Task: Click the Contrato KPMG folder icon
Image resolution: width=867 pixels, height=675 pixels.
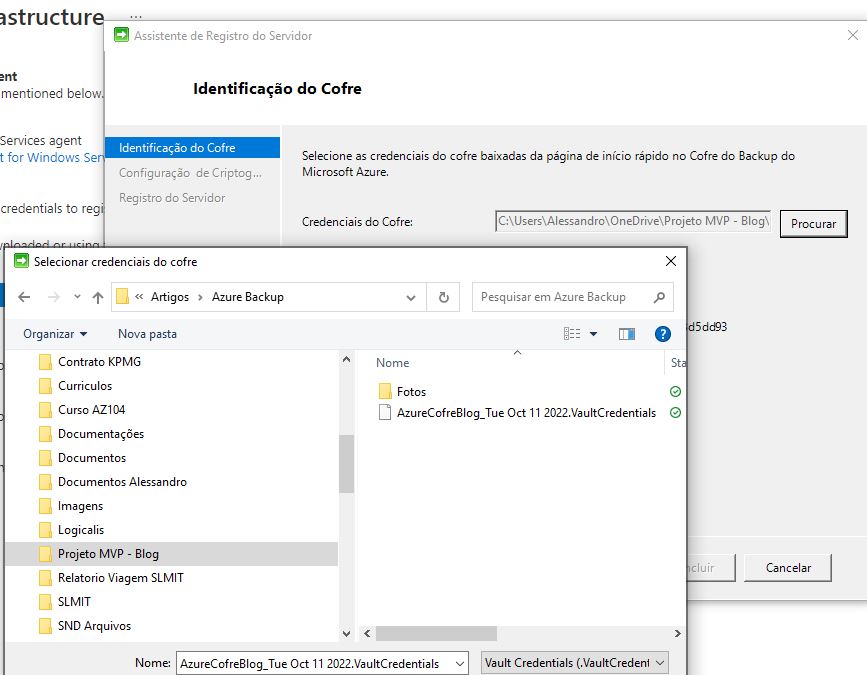Action: point(46,362)
